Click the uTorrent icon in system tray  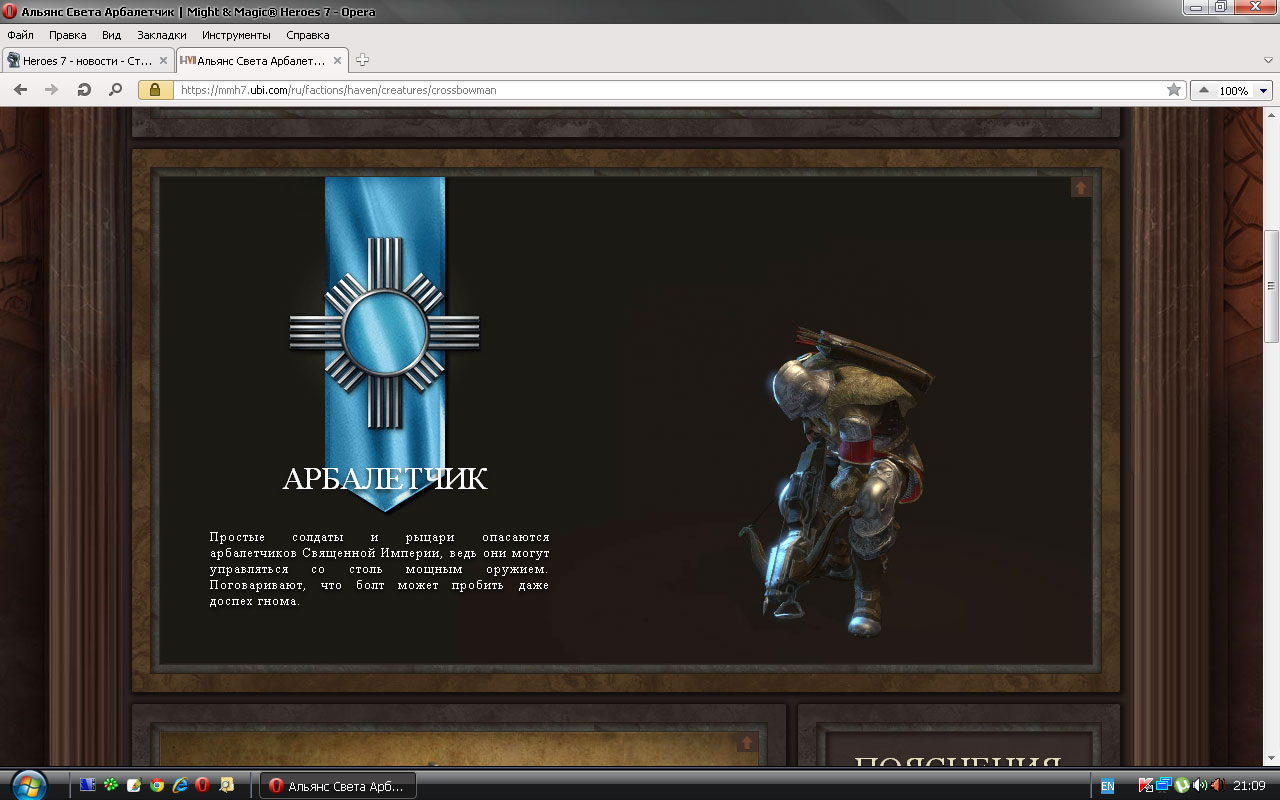tap(1182, 786)
